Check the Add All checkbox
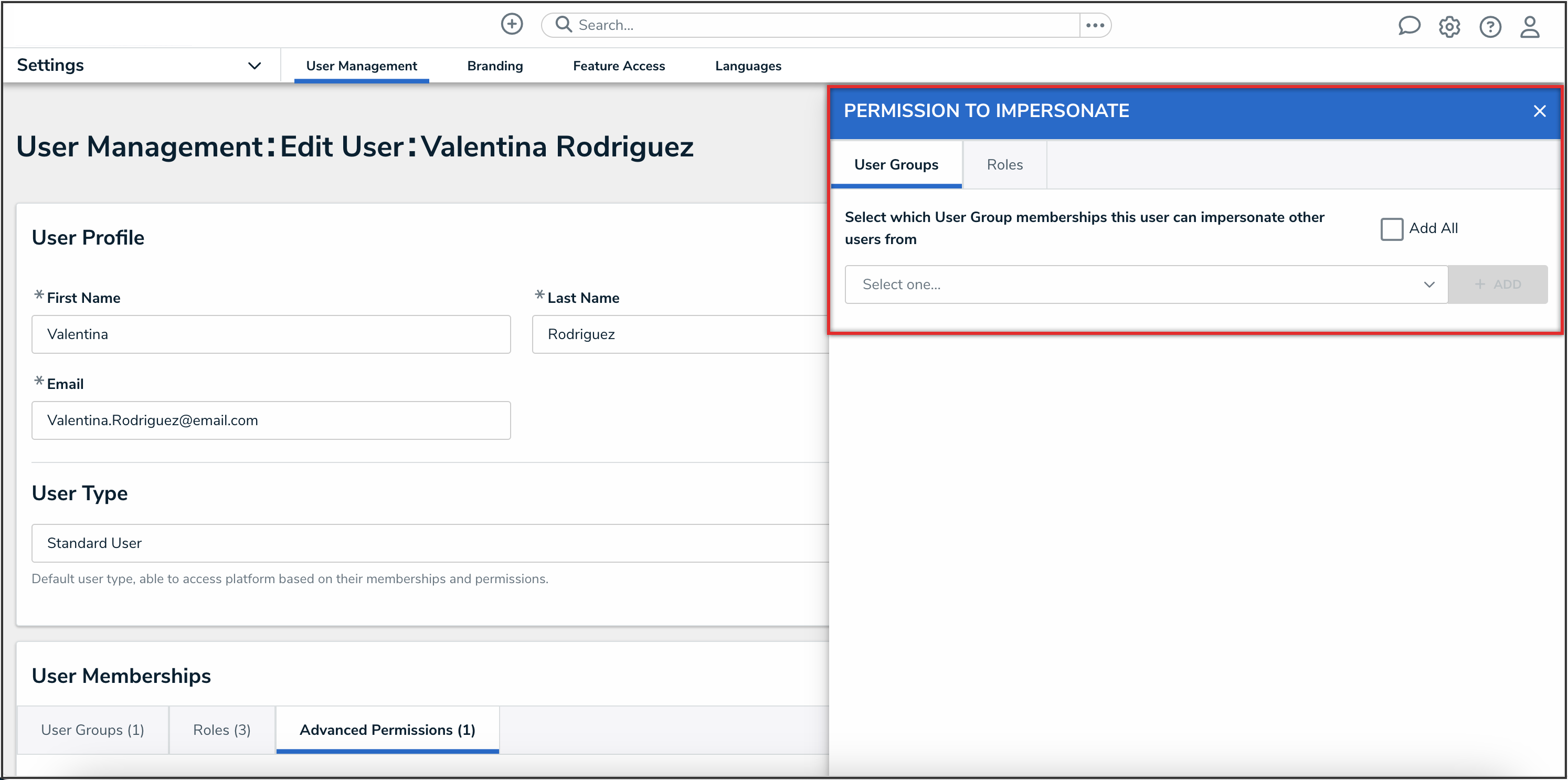Screen dimensions: 1568x780 [x=1392, y=229]
